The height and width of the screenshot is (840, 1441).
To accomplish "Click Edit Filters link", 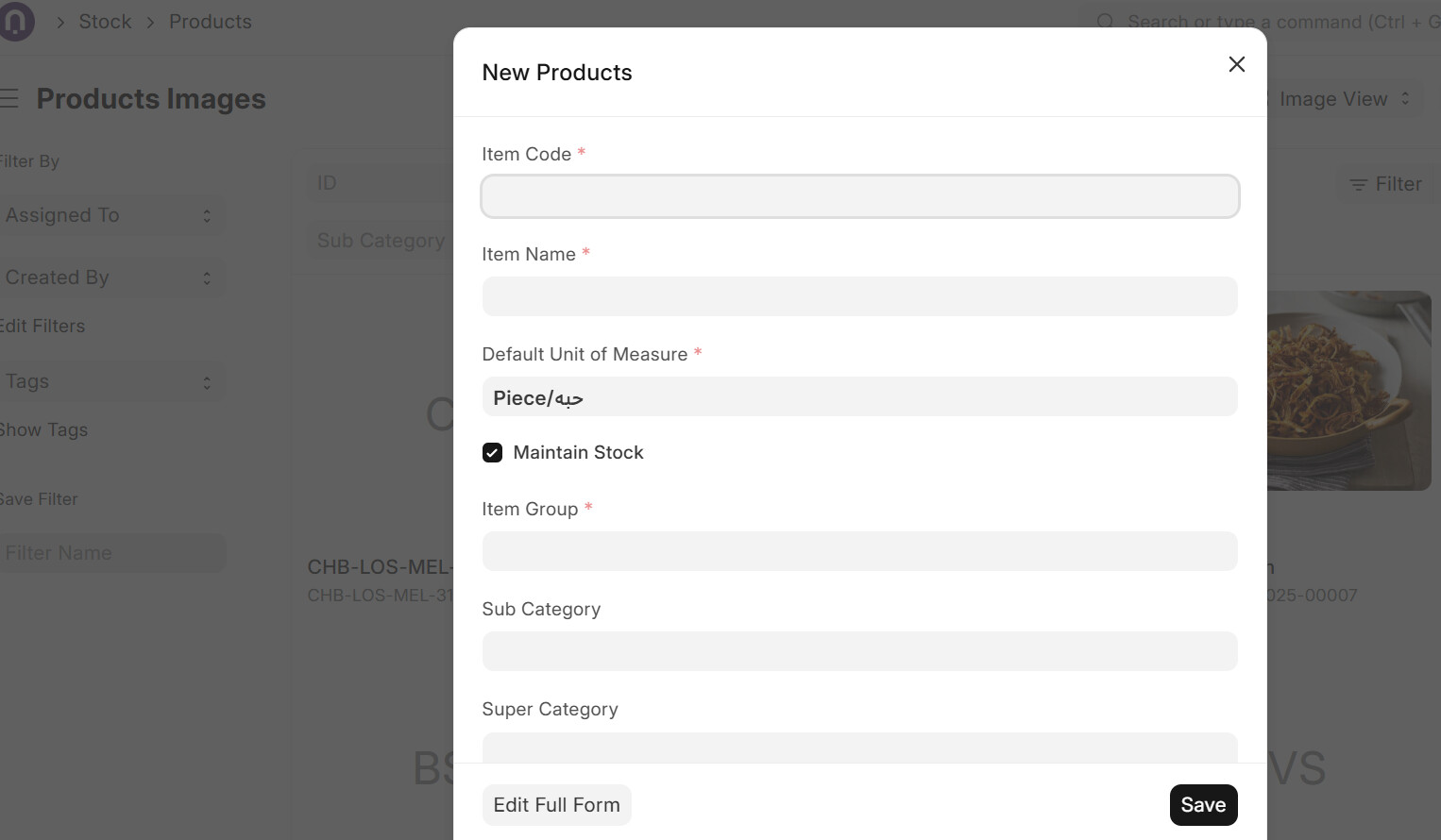I will (x=42, y=326).
